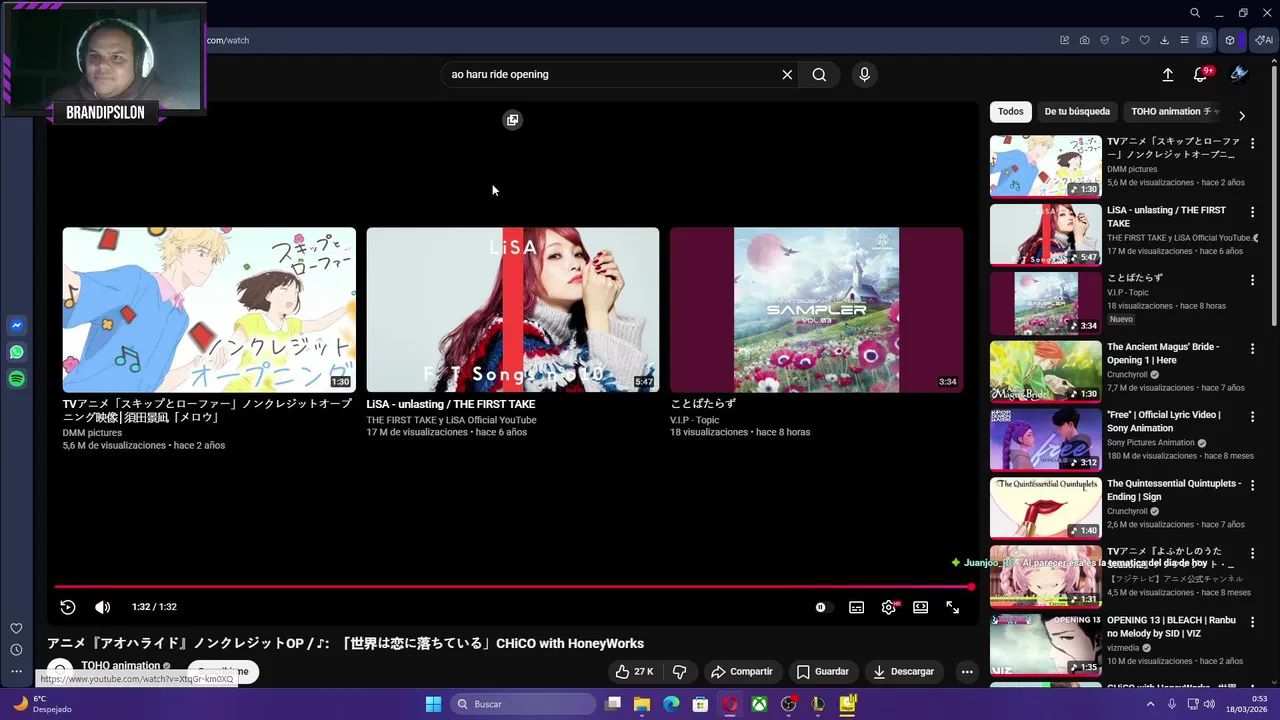The image size is (1280, 720).
Task: Open Xbox app from taskbar
Action: [x=760, y=704]
